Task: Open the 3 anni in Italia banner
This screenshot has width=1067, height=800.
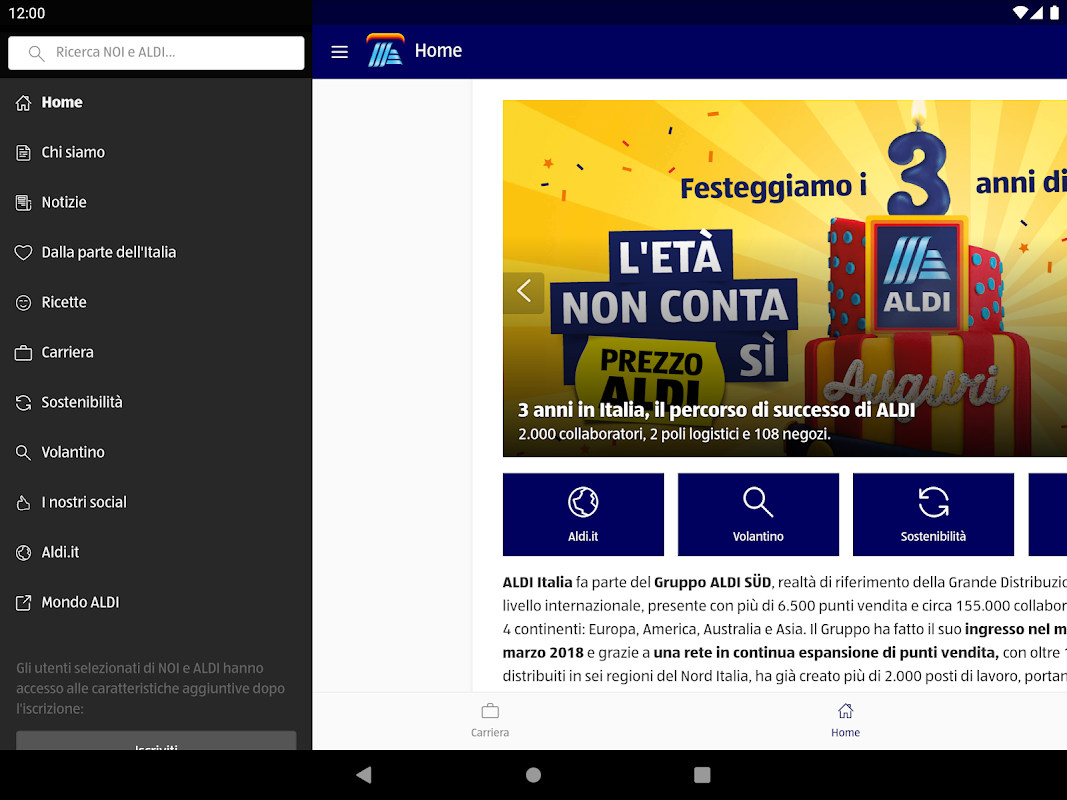Action: pyautogui.click(x=785, y=278)
